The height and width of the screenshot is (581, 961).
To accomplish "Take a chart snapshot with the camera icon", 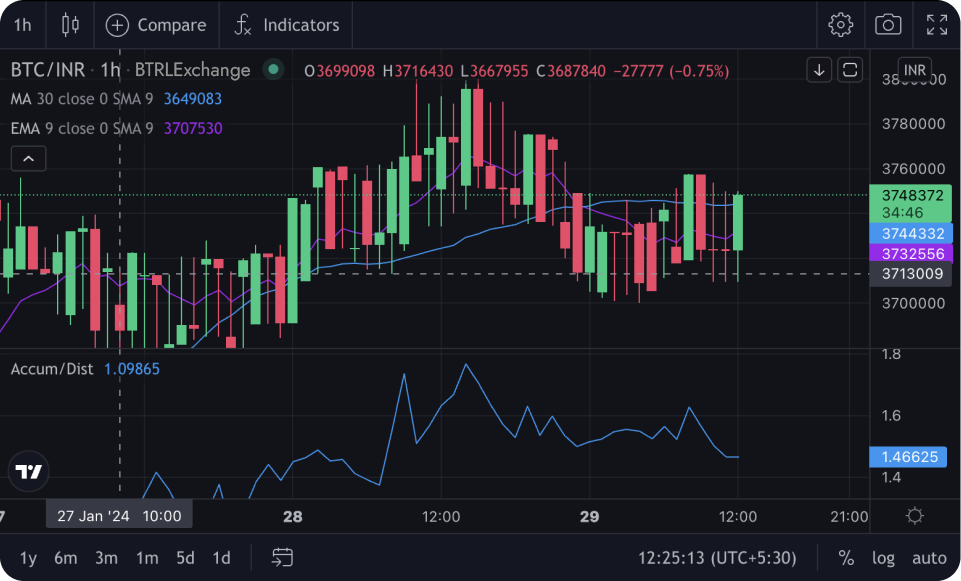I will click(887, 24).
